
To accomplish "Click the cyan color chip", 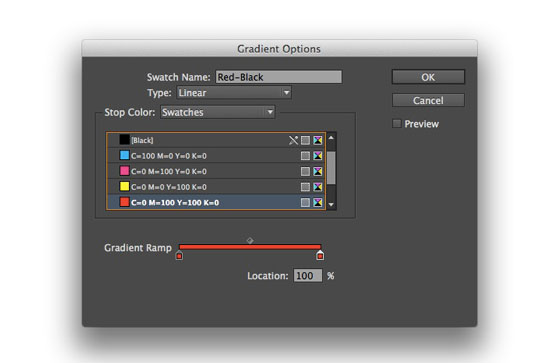I will 124,155.
